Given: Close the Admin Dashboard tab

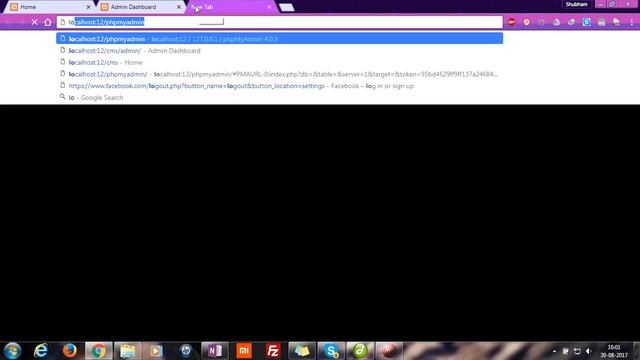Looking at the screenshot, I should pos(179,7).
